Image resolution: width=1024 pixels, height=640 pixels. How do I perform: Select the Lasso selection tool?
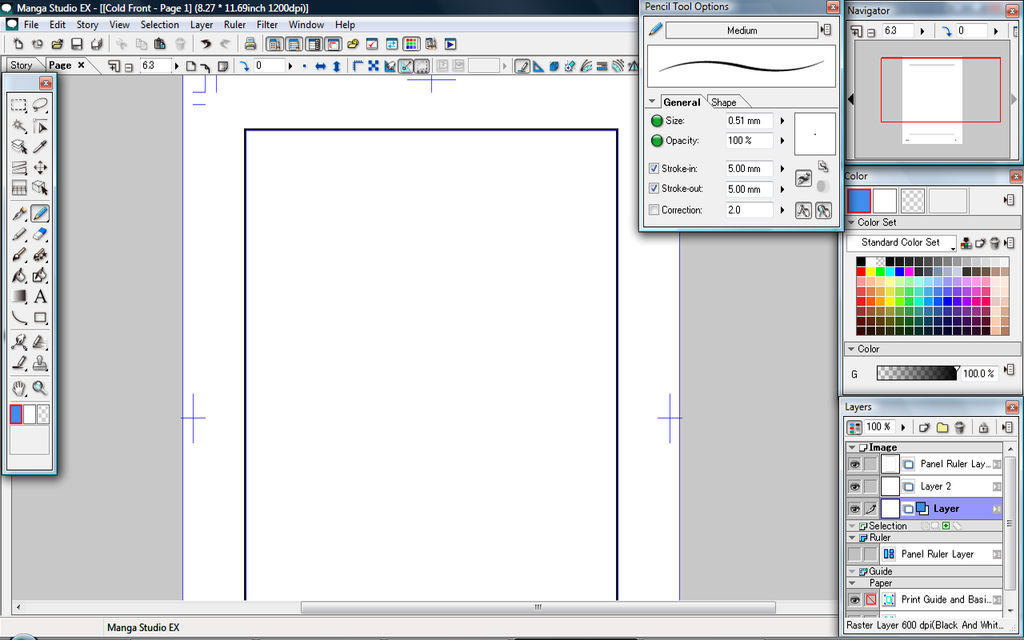pos(40,105)
